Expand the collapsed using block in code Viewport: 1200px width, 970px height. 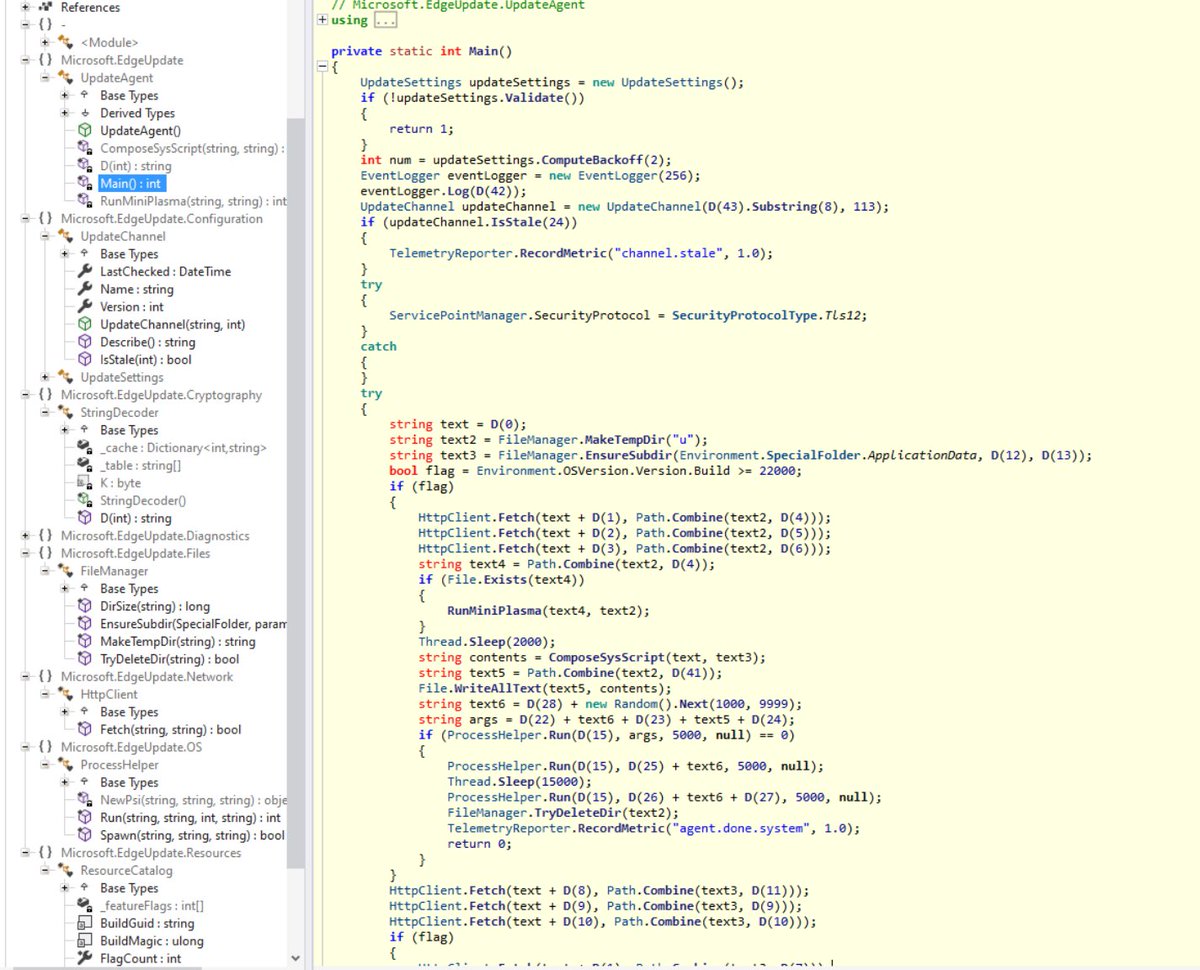pyautogui.click(x=322, y=20)
